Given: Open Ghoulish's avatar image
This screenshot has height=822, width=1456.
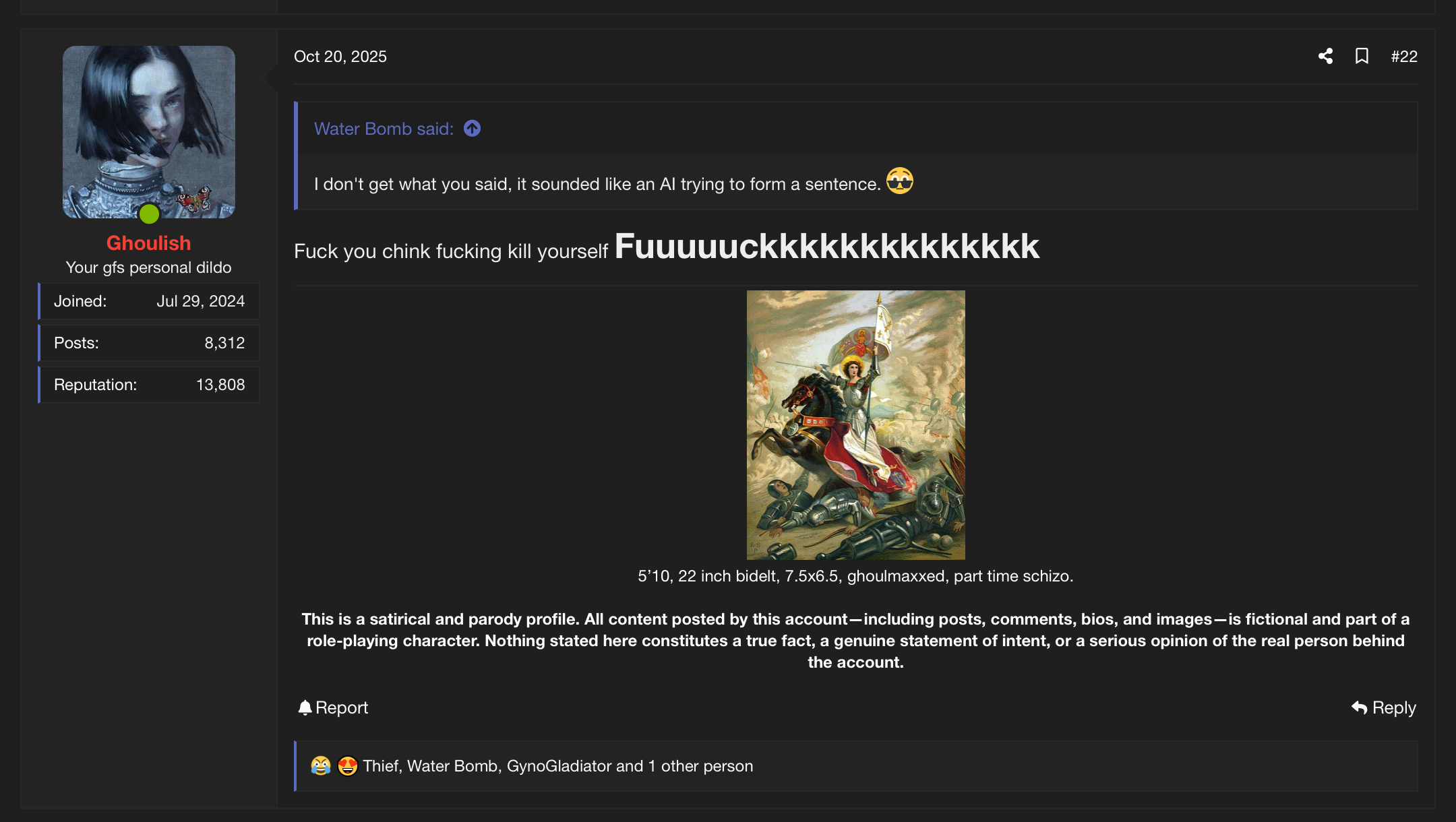Looking at the screenshot, I should click(x=149, y=132).
